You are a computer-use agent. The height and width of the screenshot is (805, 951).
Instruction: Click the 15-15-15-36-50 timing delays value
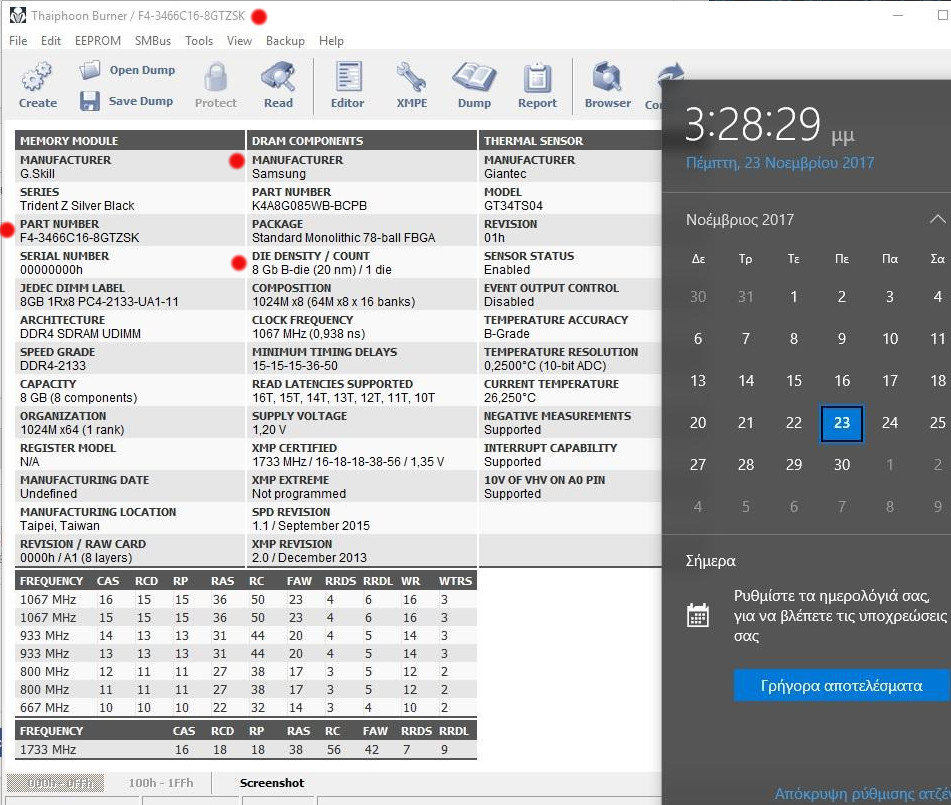coord(295,366)
